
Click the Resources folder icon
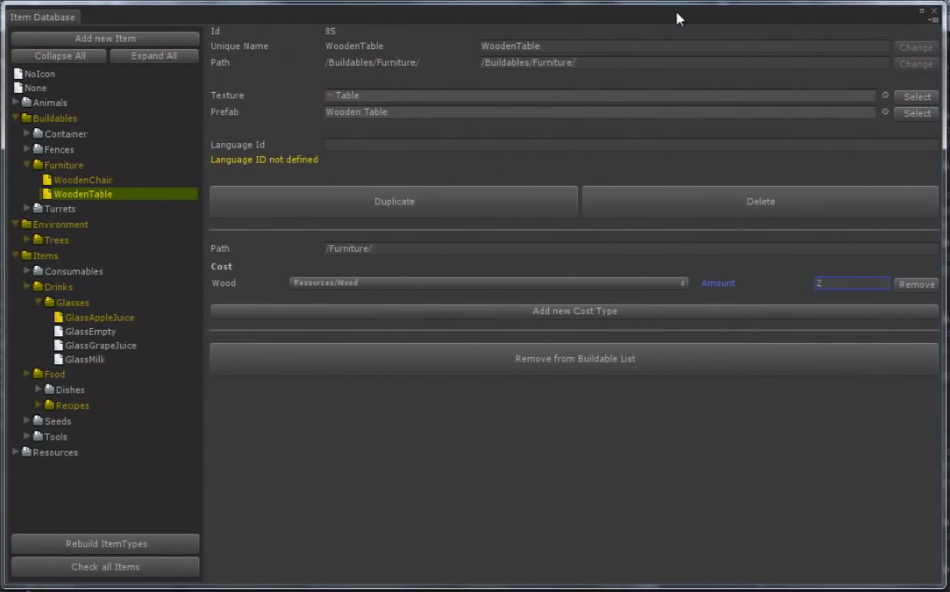click(27, 453)
